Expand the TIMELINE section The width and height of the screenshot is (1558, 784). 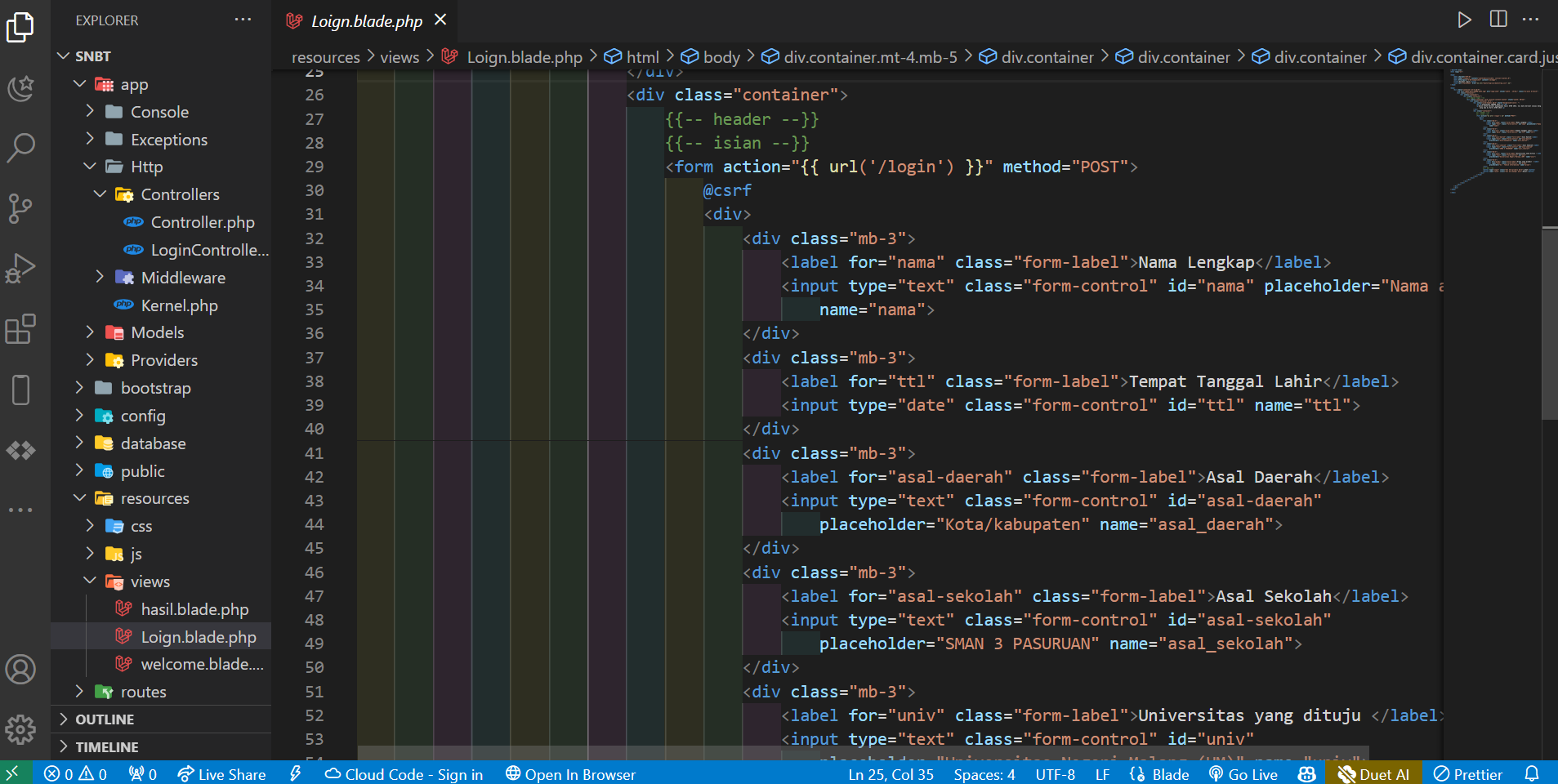161,747
